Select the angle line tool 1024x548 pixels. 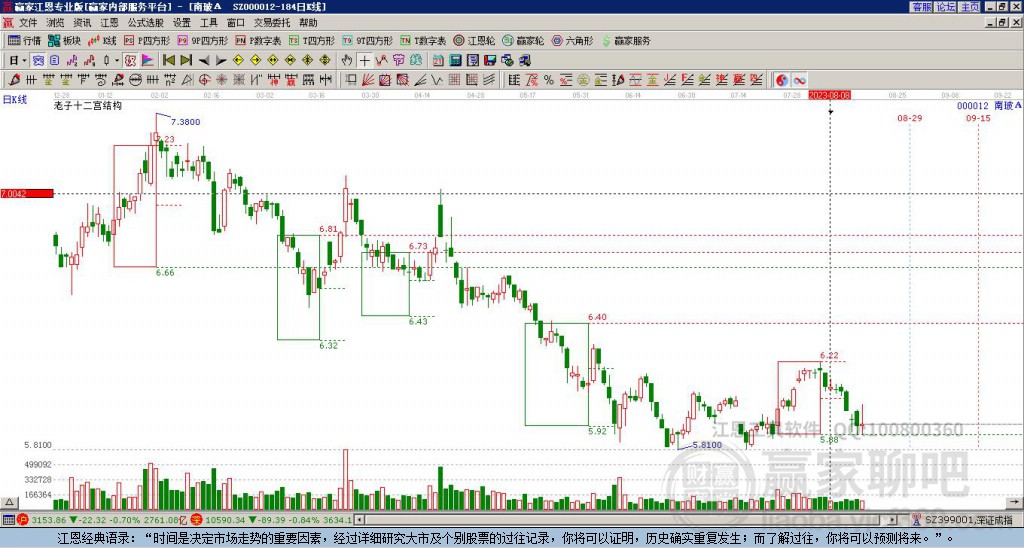[420, 80]
